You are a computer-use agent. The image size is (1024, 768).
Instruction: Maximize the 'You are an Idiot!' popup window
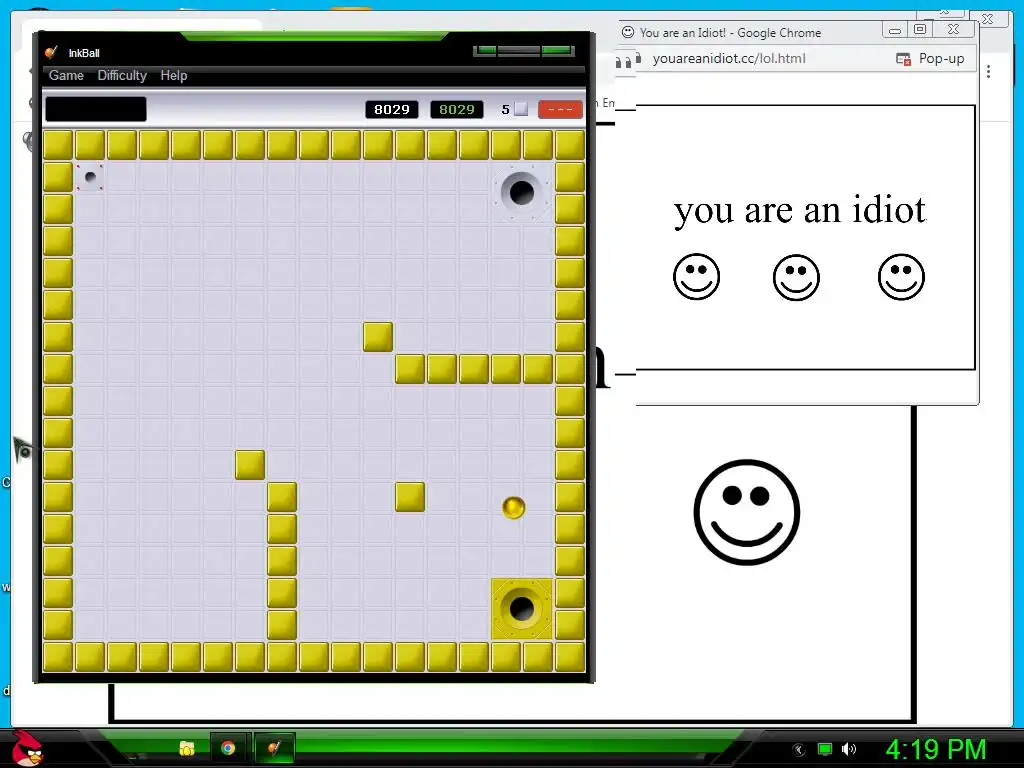(920, 29)
